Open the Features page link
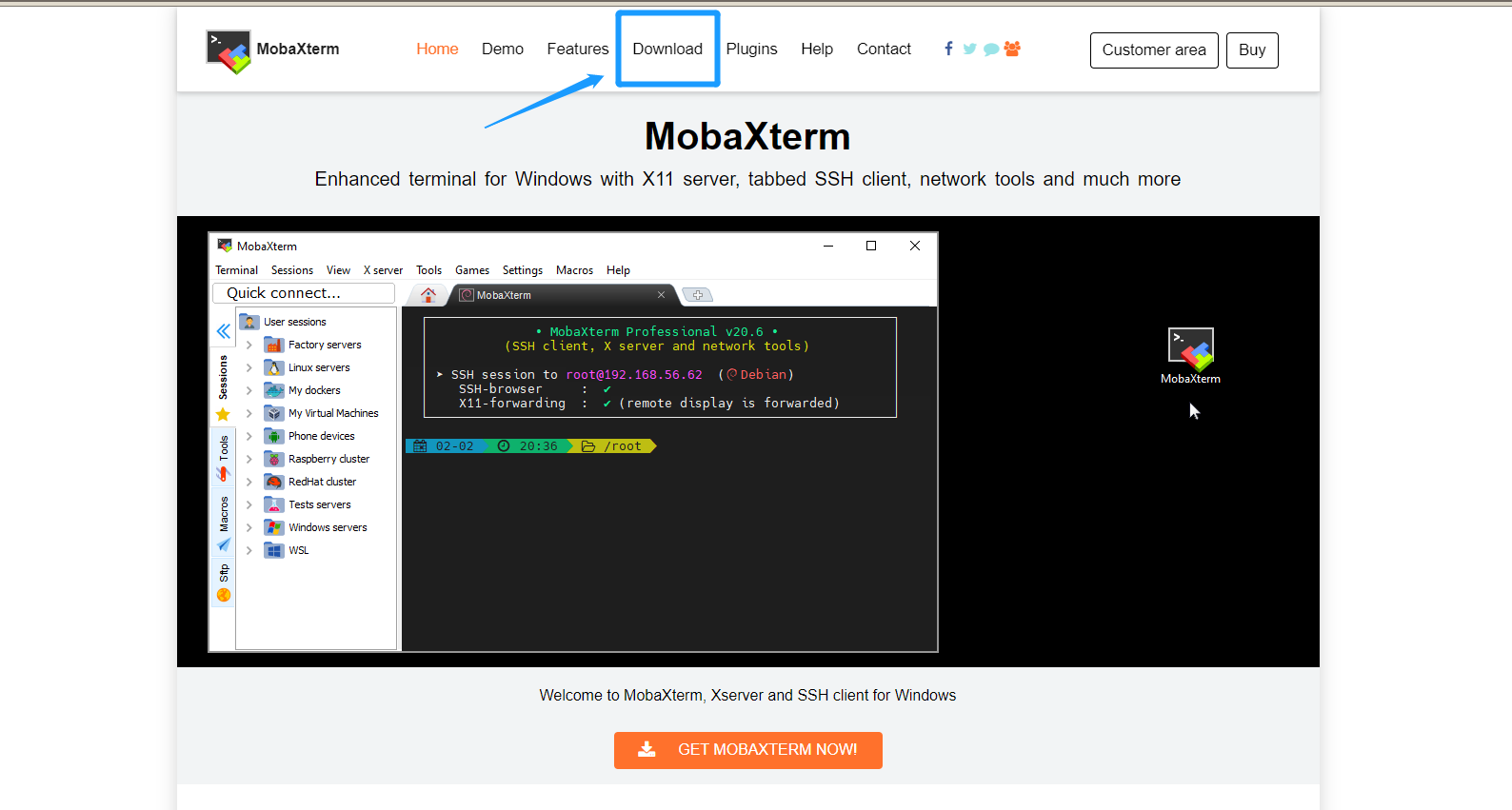1512x810 pixels. coord(578,49)
